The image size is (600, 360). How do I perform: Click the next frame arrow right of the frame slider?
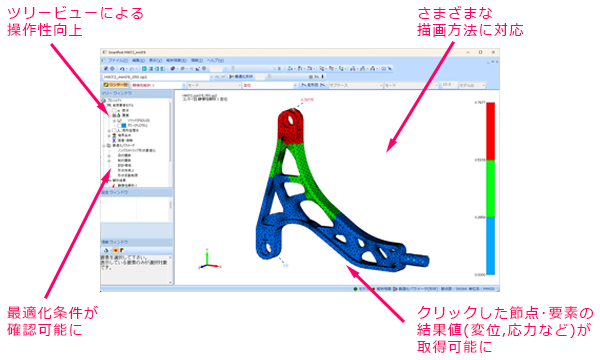[x=274, y=68]
